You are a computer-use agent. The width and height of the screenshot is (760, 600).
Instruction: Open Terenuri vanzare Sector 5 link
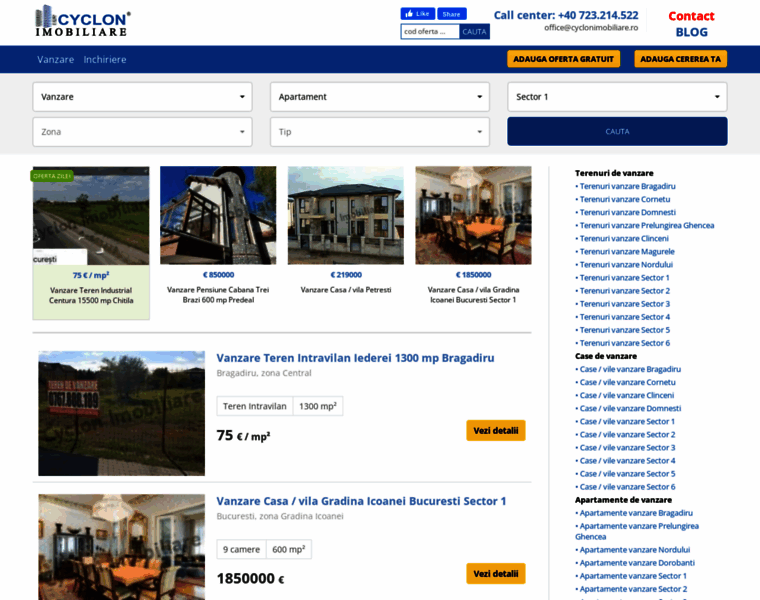[x=623, y=330]
